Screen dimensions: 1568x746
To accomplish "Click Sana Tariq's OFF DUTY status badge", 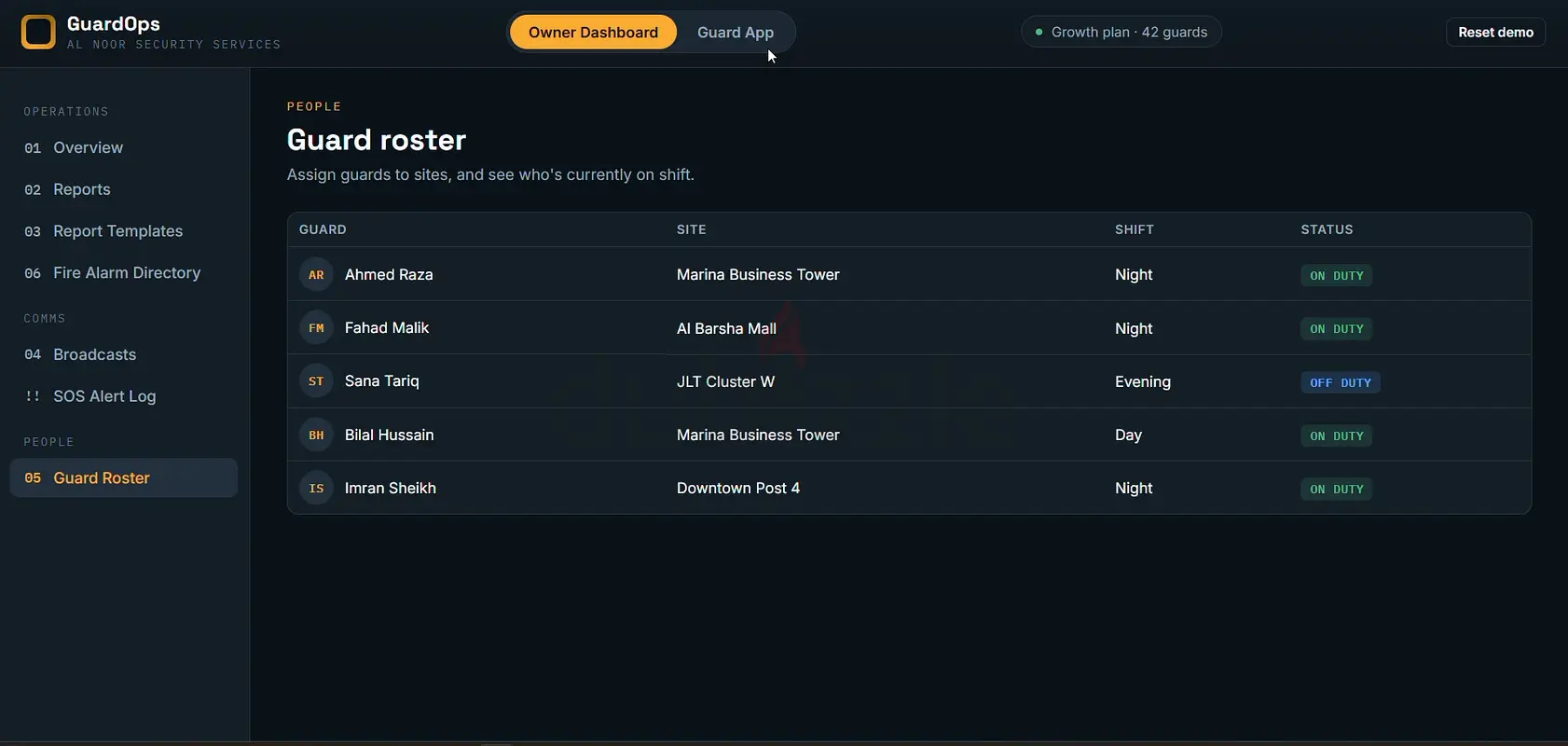I will 1341,382.
